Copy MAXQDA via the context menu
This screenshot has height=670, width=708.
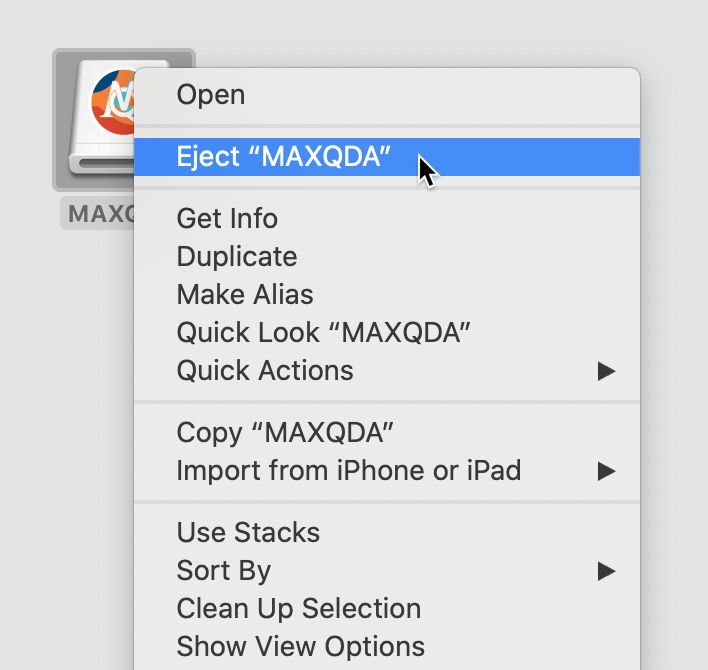tap(387, 433)
